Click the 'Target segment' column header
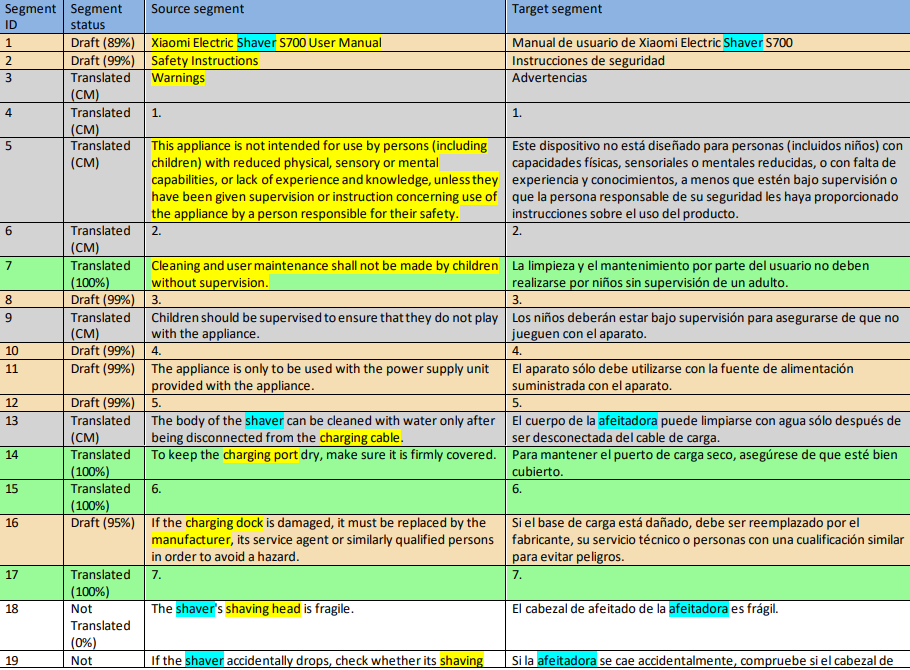 tap(708, 17)
